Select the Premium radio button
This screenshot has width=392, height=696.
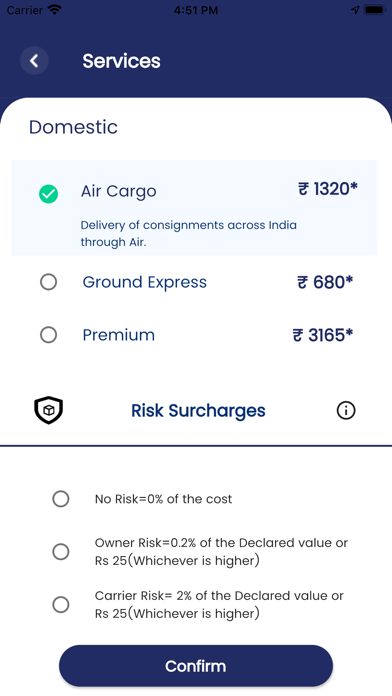[48, 335]
